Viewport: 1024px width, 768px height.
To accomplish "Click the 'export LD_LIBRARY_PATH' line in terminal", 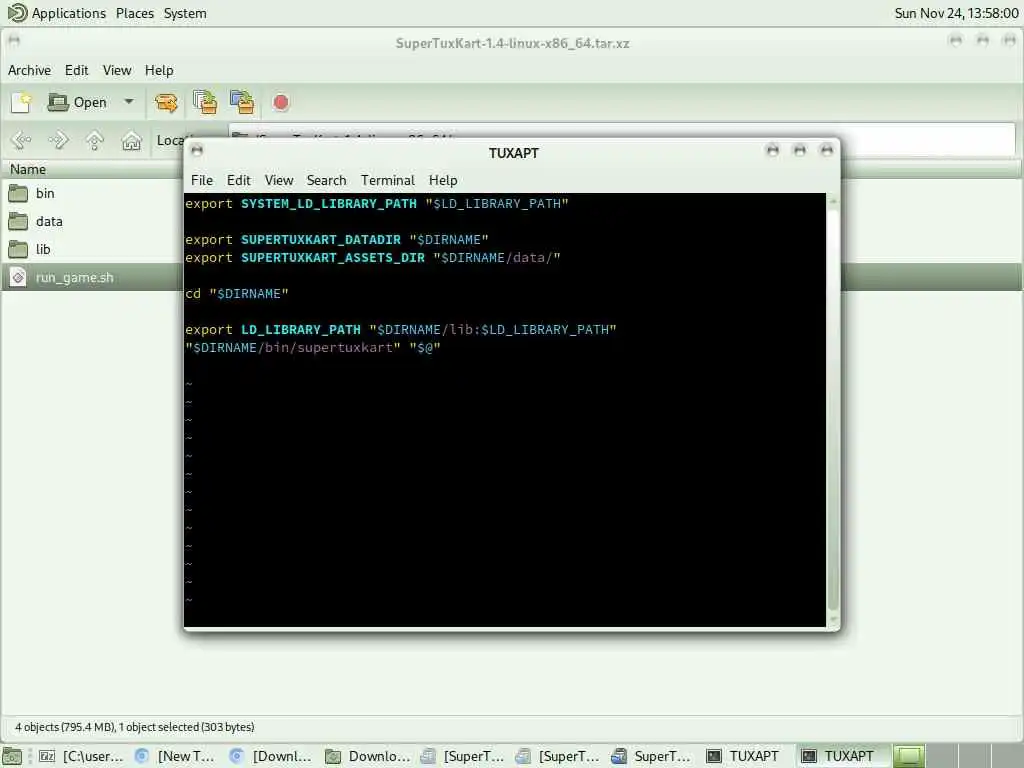I will click(x=400, y=330).
